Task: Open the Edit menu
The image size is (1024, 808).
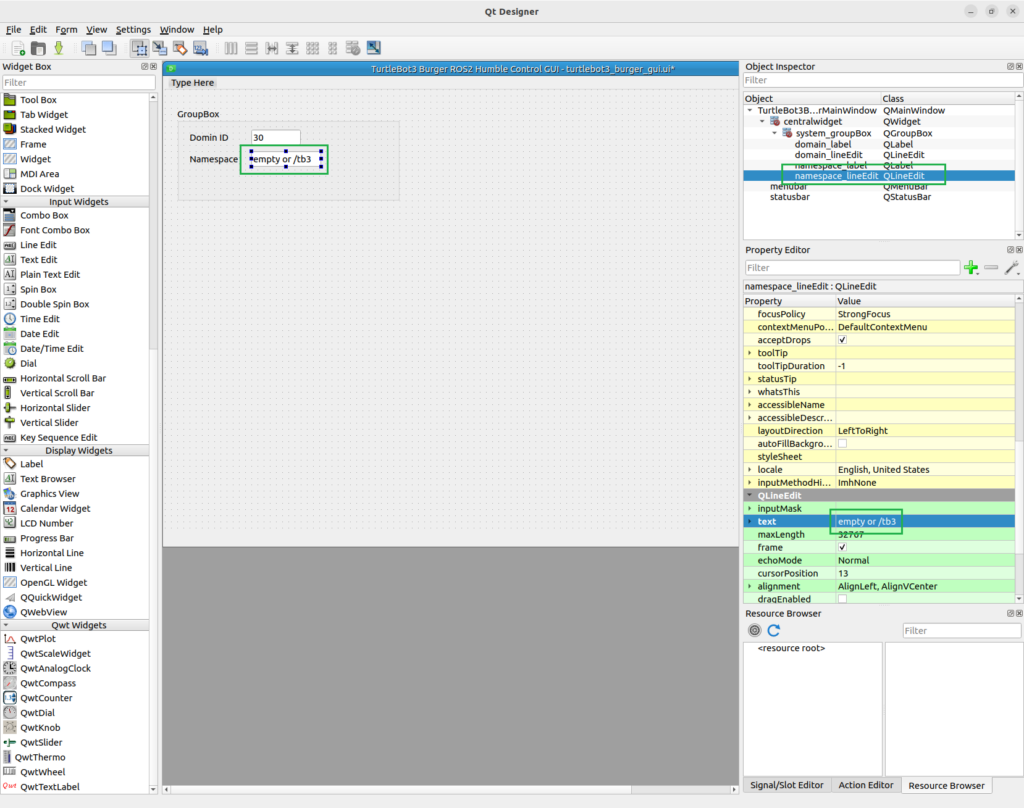Action: pos(38,29)
